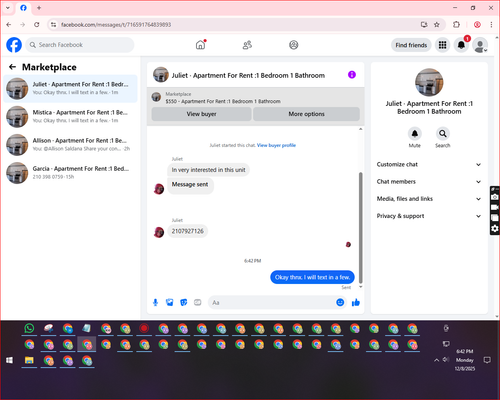The height and width of the screenshot is (400, 500).
Task: Click the browser reload icon
Action: 37,25
